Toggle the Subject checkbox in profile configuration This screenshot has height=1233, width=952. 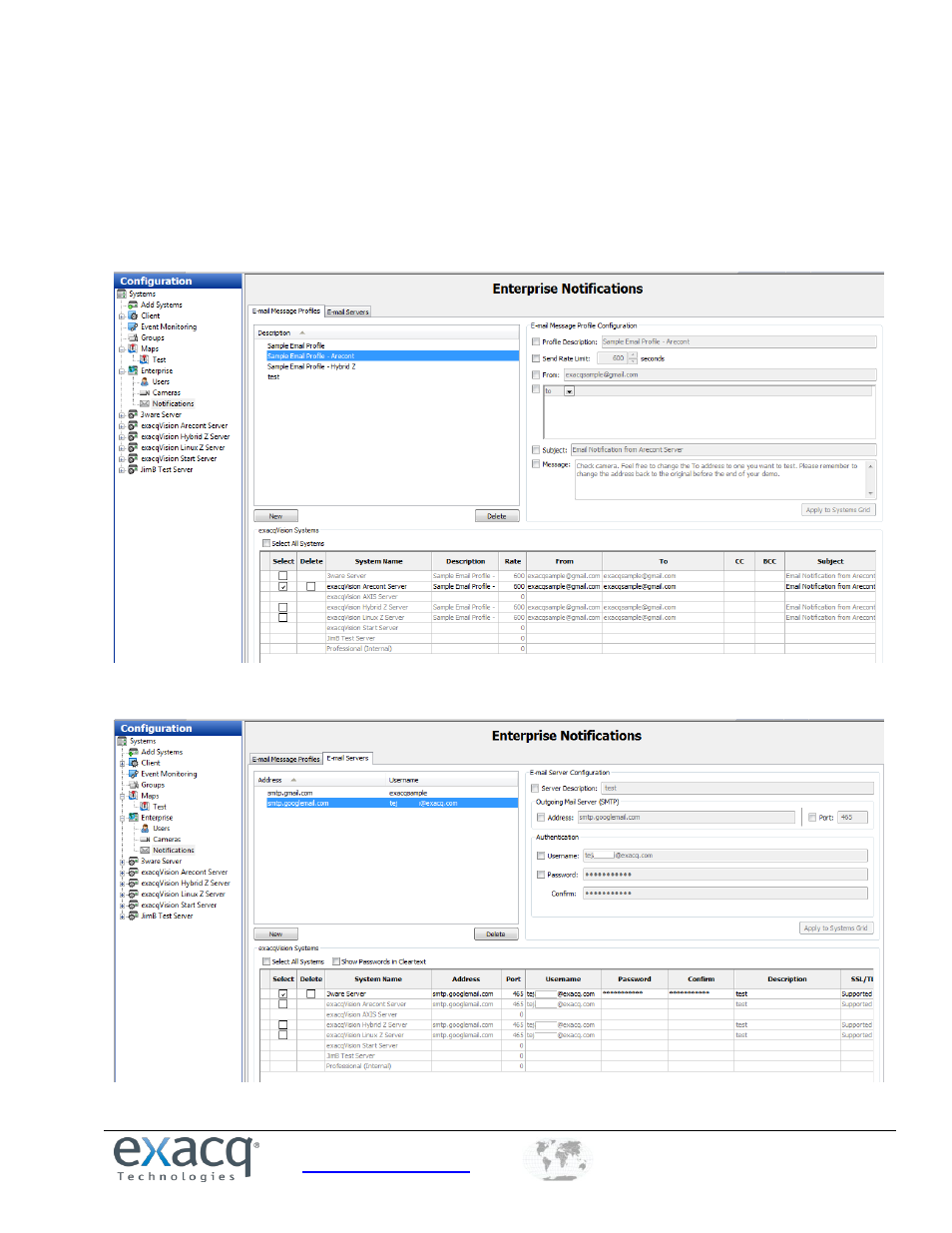pos(536,449)
